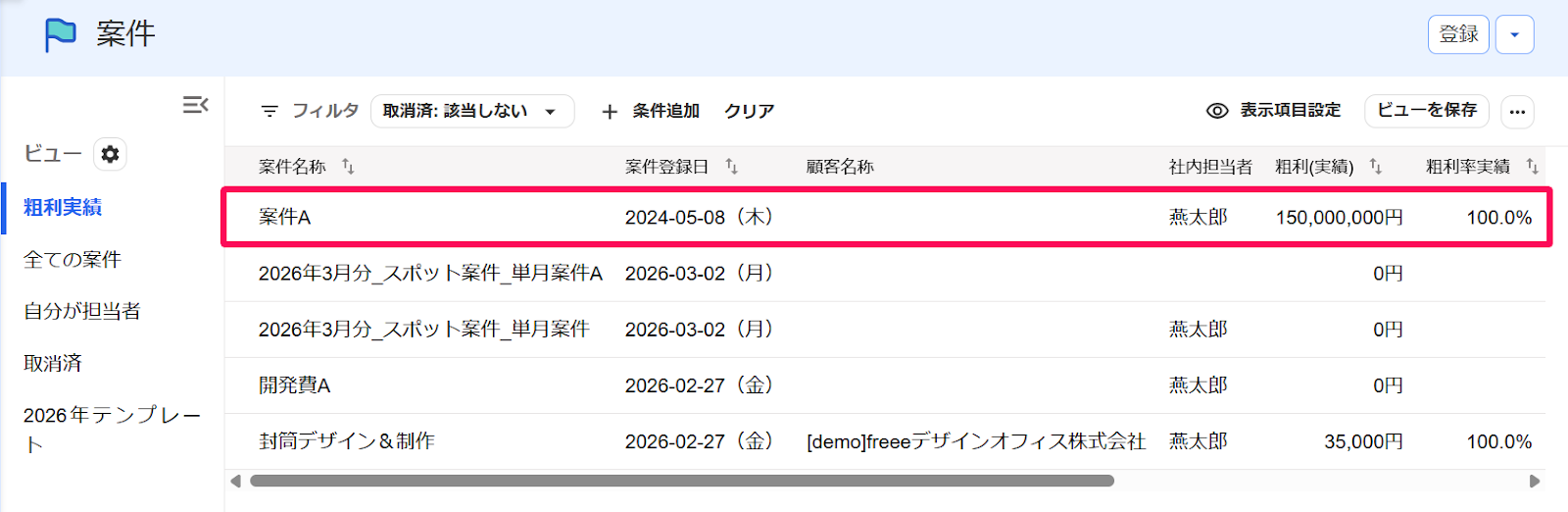Open the 案件A row
1568x512 pixels.
point(886,217)
